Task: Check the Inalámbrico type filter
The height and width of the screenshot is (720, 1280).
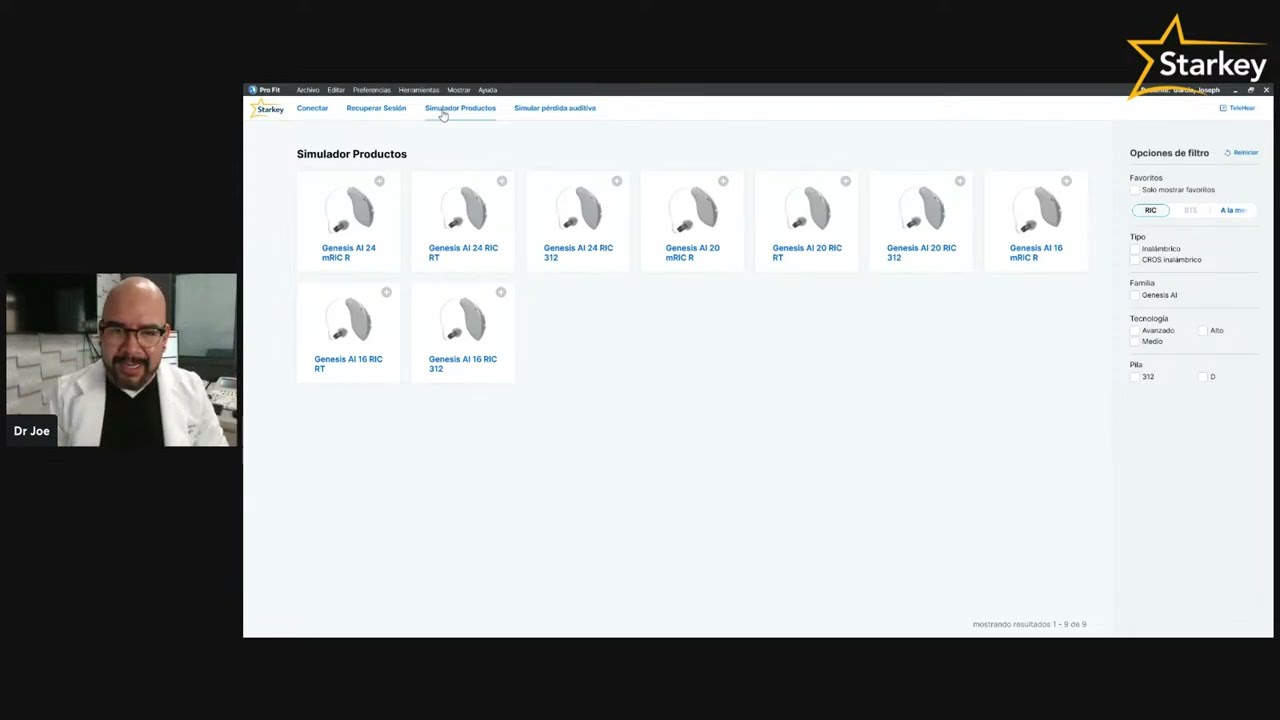Action: pyautogui.click(x=1135, y=249)
